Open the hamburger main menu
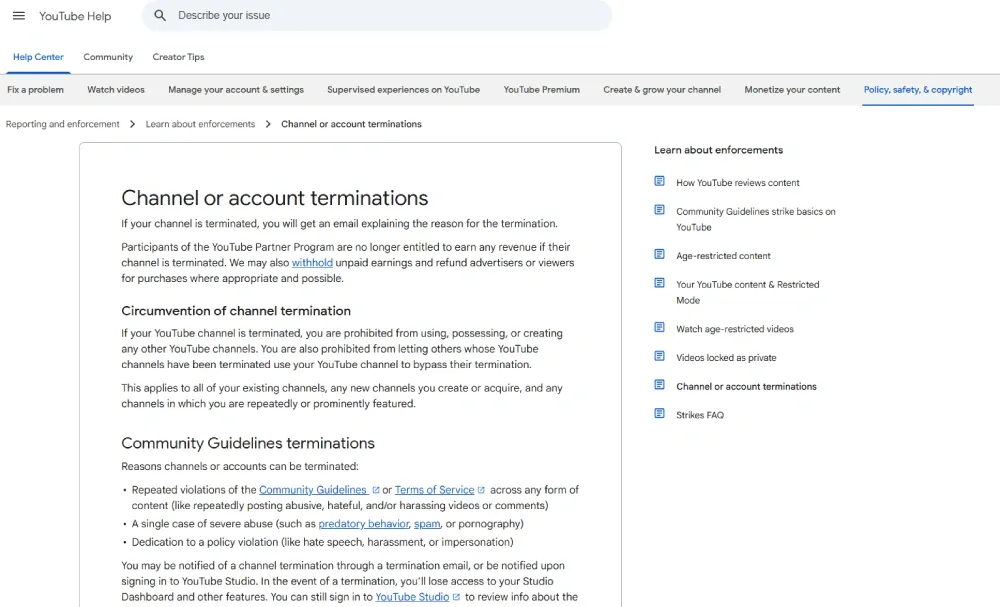This screenshot has width=1000, height=607. (19, 15)
